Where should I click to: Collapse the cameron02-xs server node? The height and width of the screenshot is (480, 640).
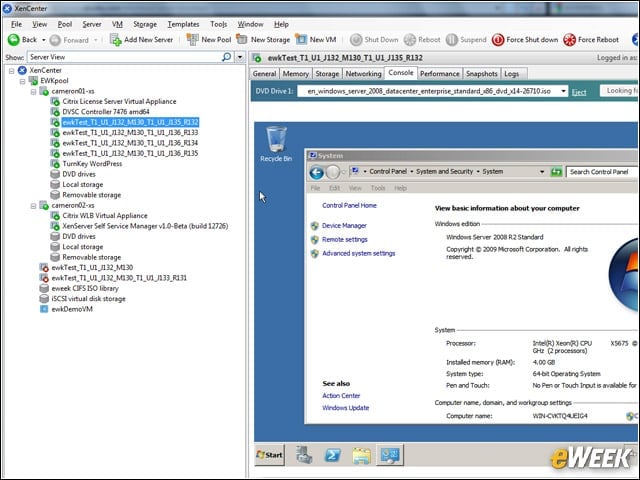(33, 206)
